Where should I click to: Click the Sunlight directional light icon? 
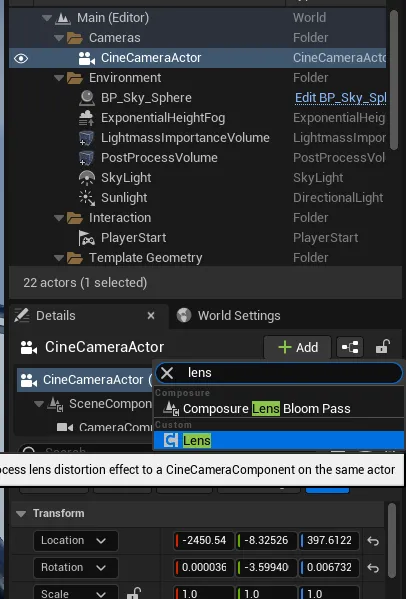click(87, 198)
